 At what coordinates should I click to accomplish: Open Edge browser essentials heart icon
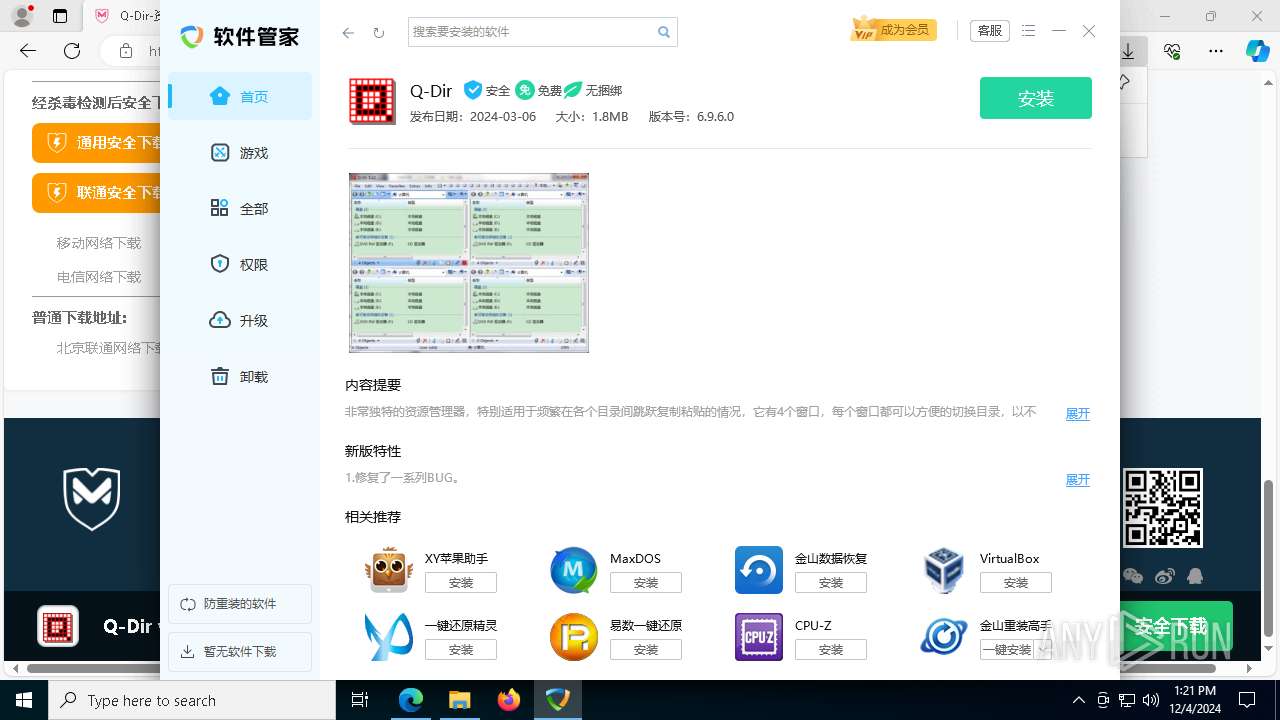(1172, 51)
